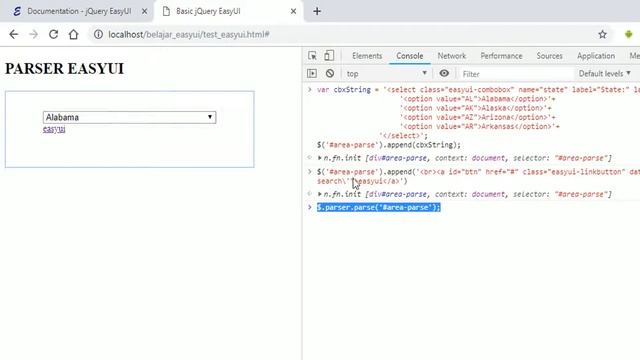The image size is (640, 360).
Task: Open the browser home page
Action: pos(73,34)
